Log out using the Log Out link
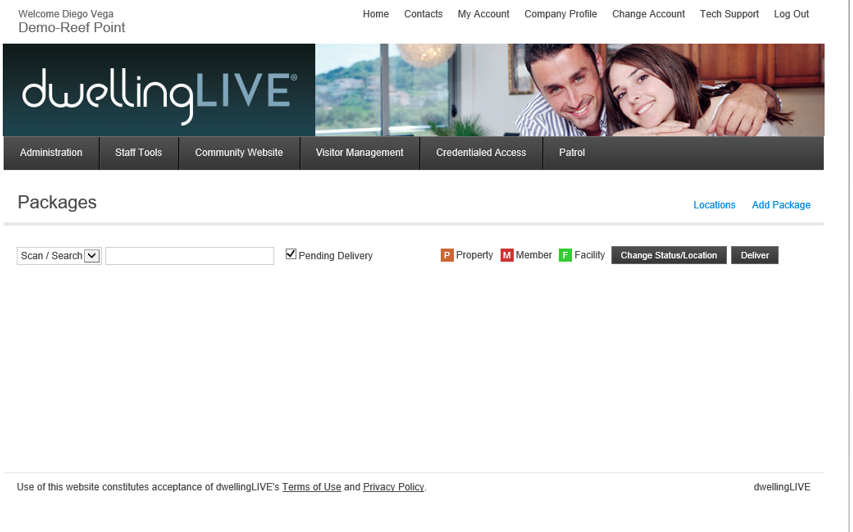Screen dimensions: 853x532 [791, 14]
